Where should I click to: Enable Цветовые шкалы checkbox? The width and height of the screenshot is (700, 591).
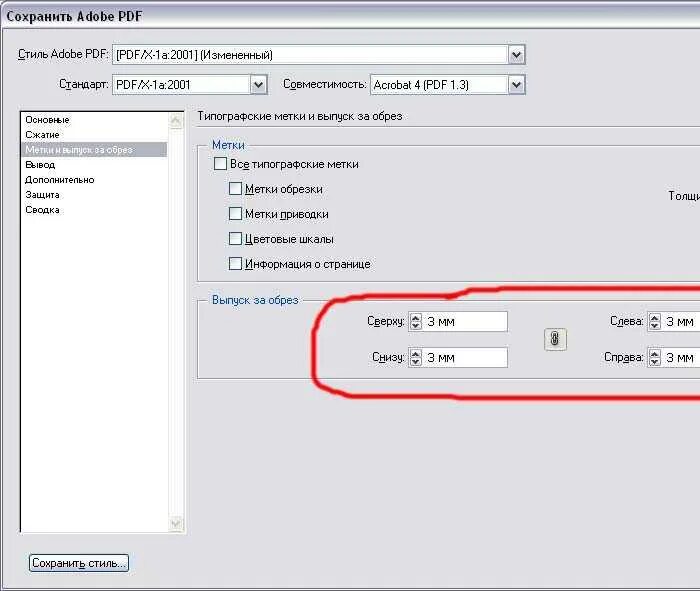(235, 239)
